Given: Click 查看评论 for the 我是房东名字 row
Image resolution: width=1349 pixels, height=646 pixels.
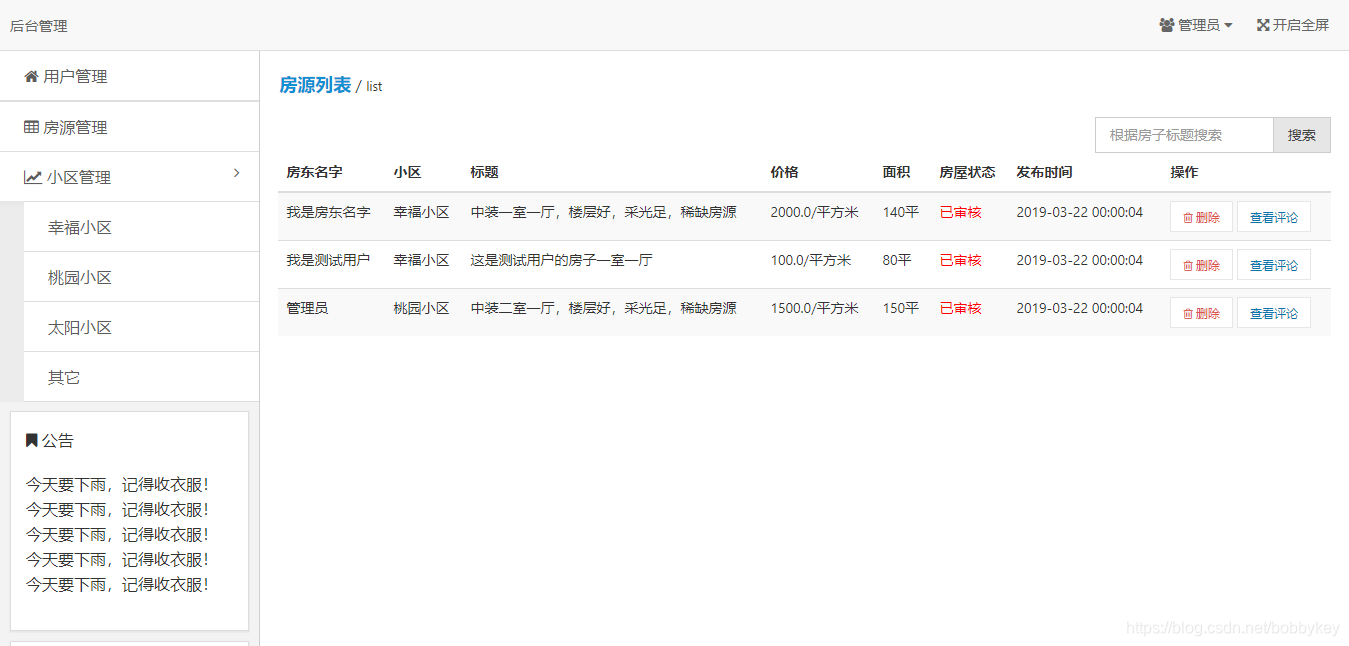Looking at the screenshot, I should (x=1274, y=217).
